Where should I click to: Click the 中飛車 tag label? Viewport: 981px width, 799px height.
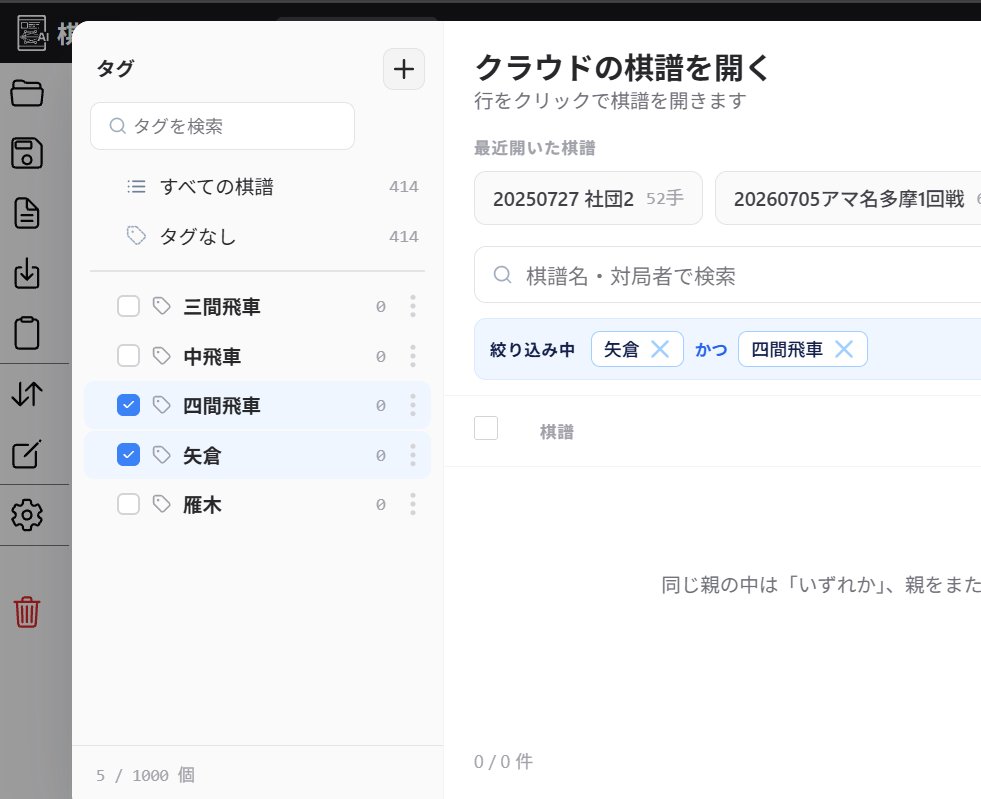click(x=212, y=357)
